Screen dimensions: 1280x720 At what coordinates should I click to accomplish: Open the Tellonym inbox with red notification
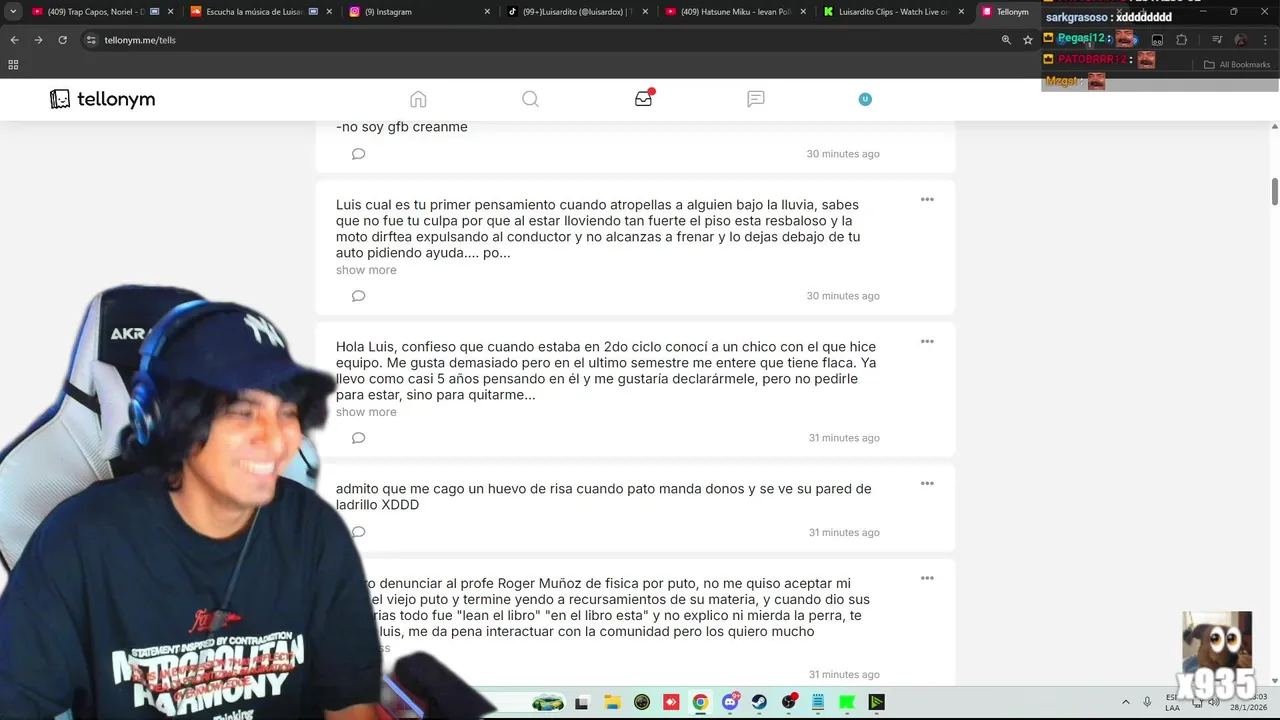coord(644,98)
